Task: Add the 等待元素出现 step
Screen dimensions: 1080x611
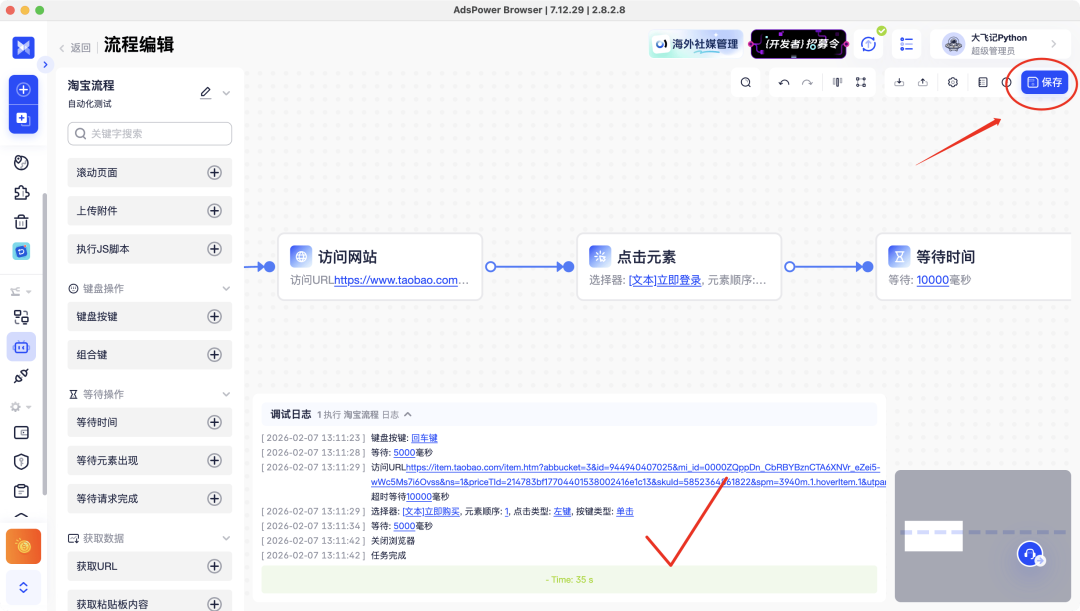Action: click(214, 460)
